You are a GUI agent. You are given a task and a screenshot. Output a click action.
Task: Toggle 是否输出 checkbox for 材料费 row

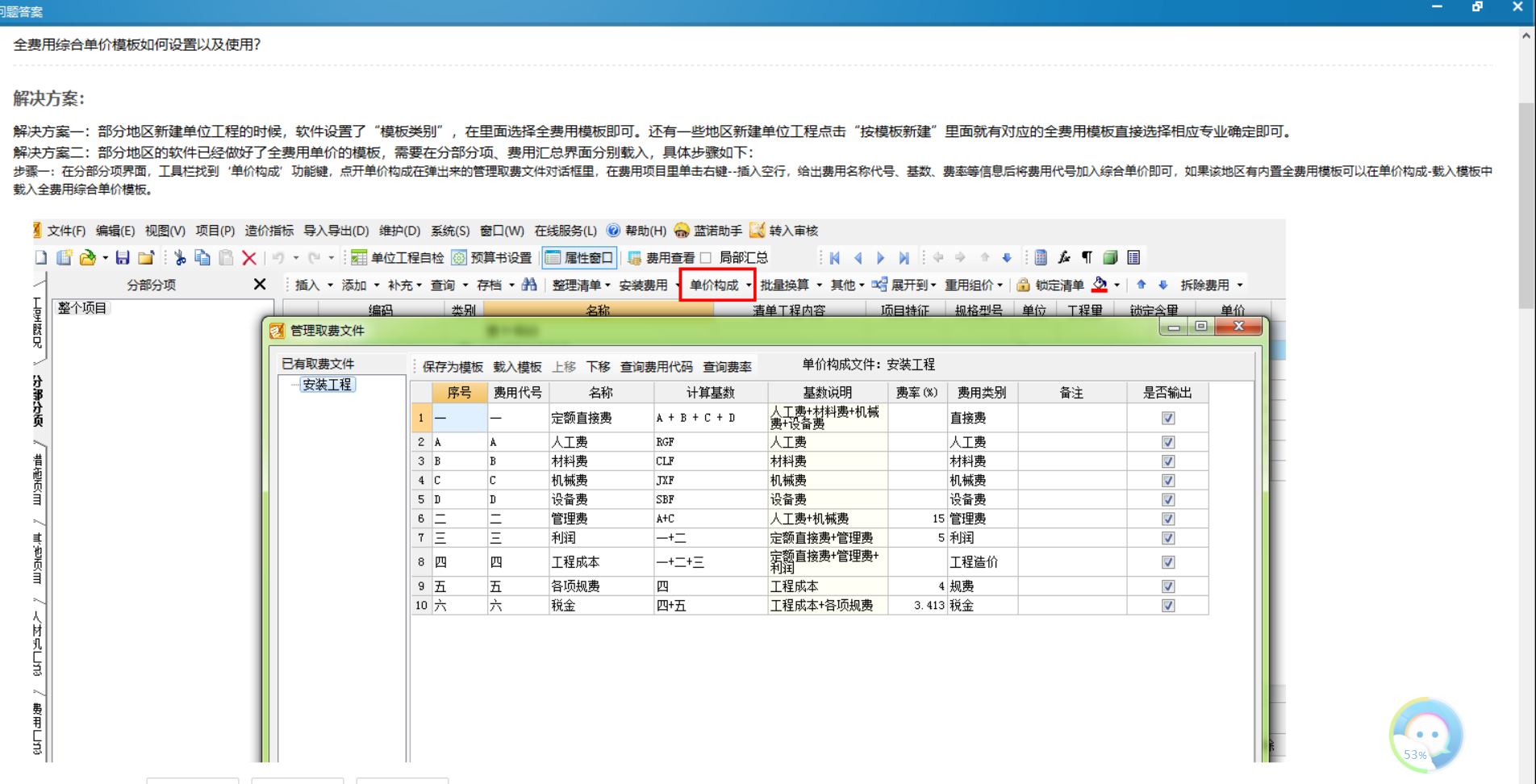pyautogui.click(x=1167, y=461)
